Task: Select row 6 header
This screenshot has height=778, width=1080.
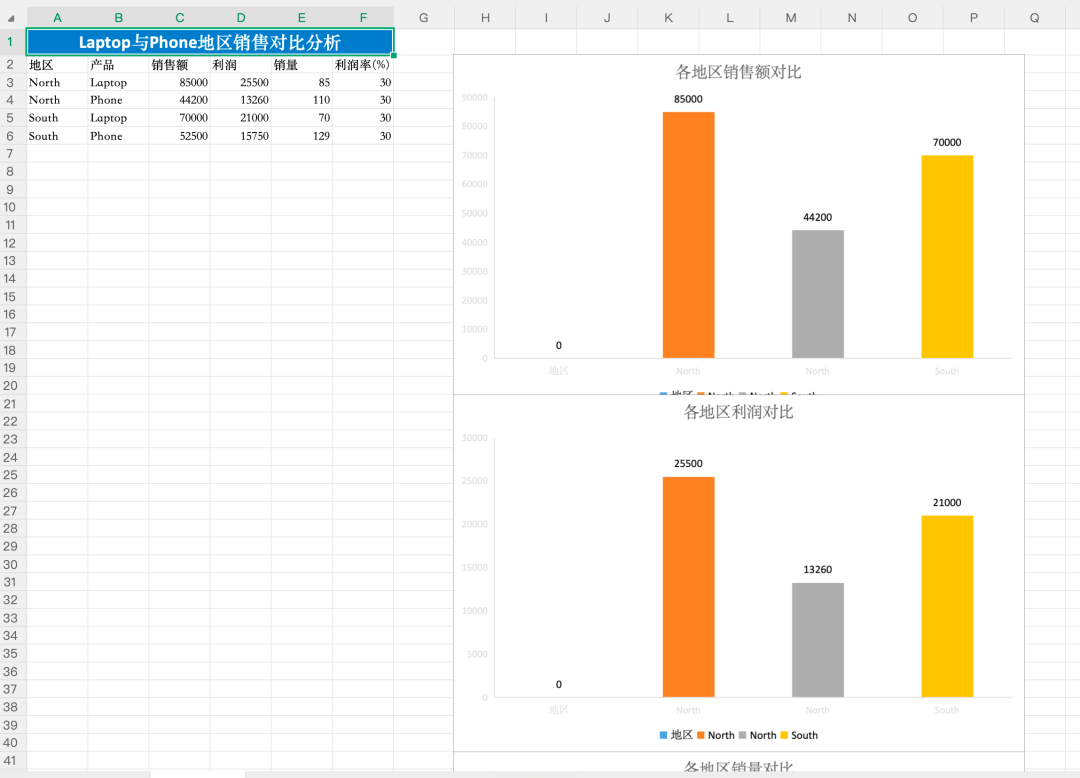Action: pyautogui.click(x=10, y=136)
